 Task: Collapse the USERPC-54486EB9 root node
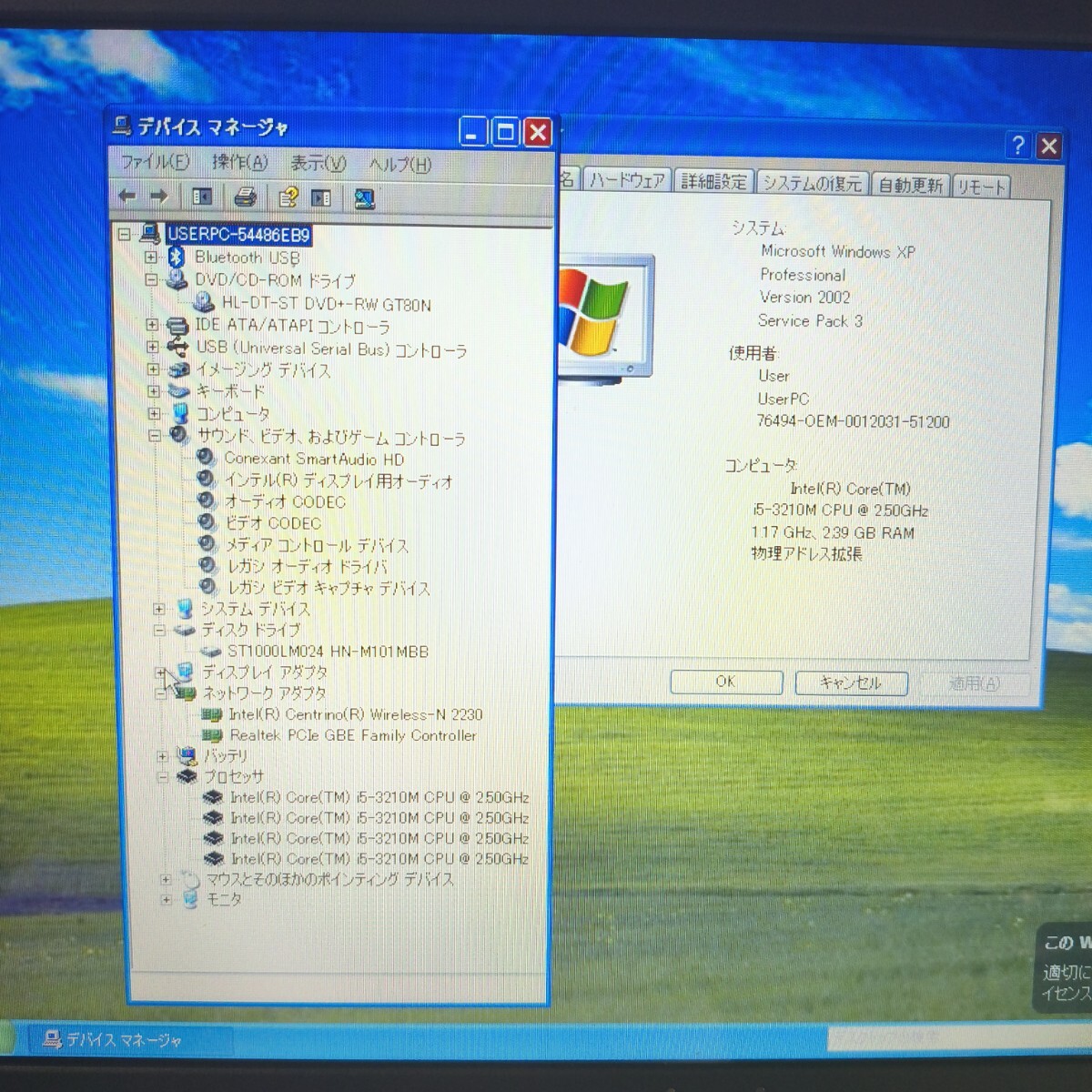tap(125, 235)
